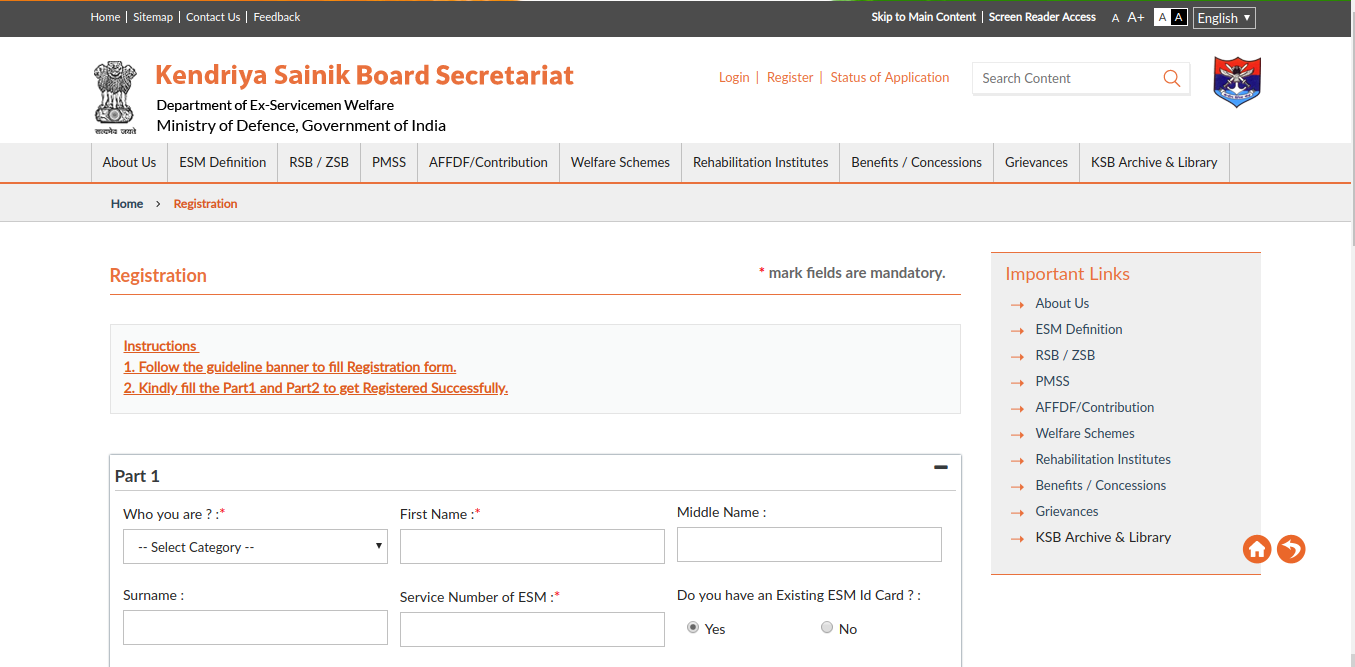
Task: Click the KSB crest emblem
Action: [1237, 82]
